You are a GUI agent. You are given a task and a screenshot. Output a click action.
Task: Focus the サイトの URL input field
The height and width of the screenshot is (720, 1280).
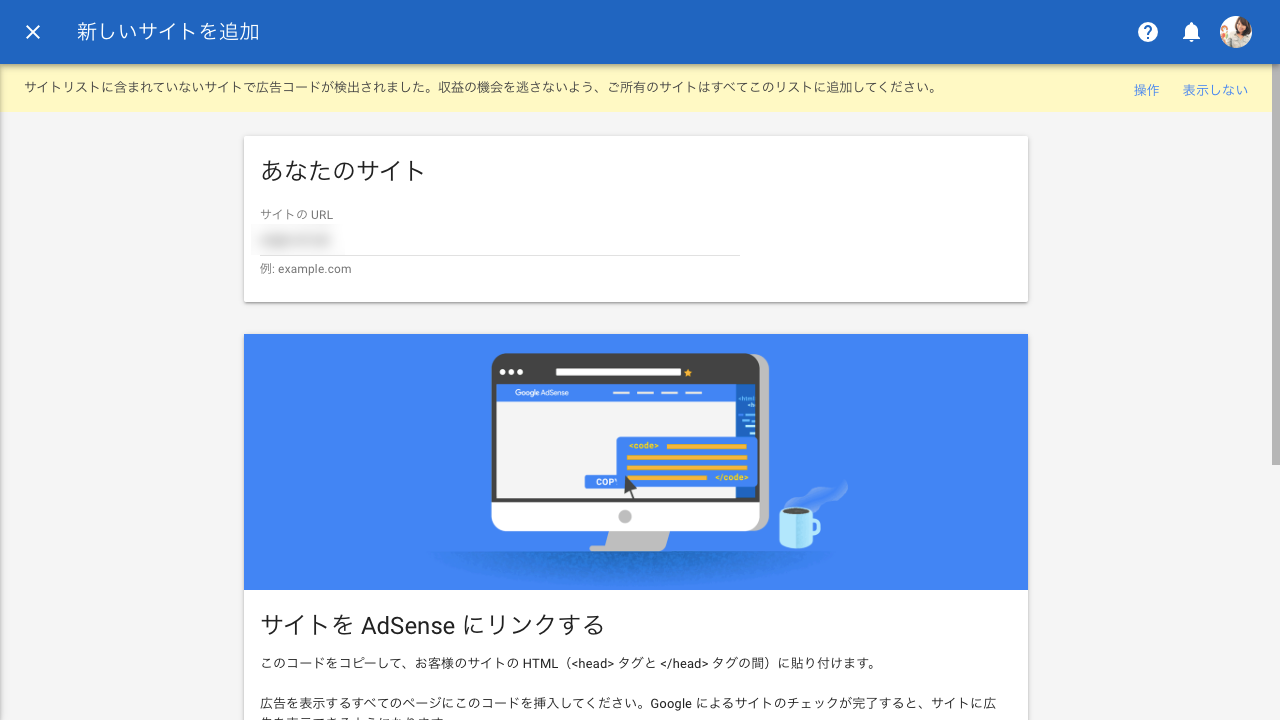click(500, 241)
